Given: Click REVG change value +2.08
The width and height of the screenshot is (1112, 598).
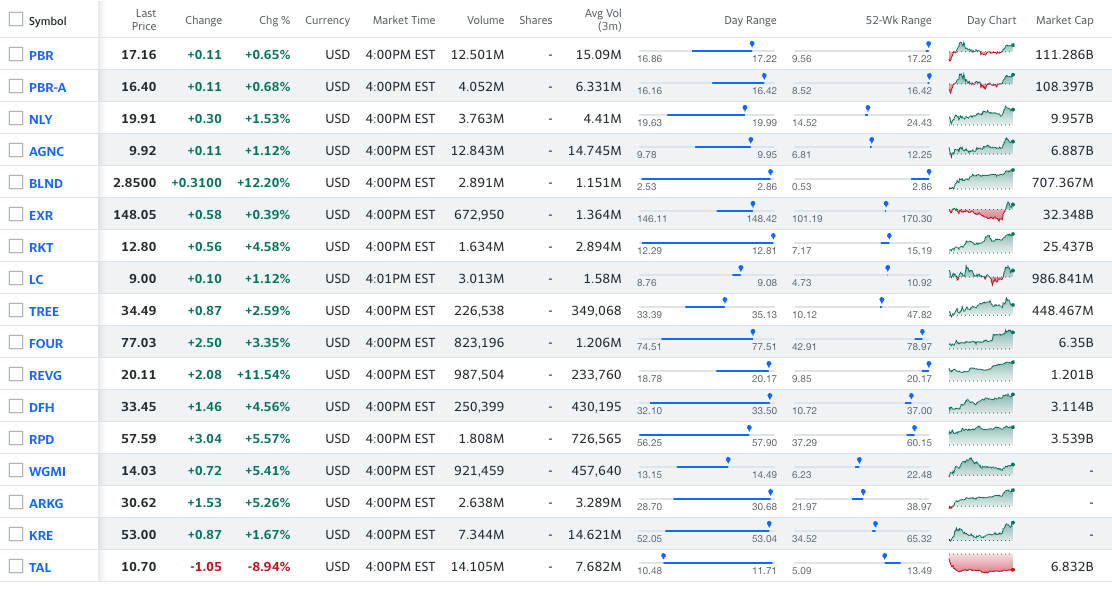Looking at the screenshot, I should pos(204,375).
